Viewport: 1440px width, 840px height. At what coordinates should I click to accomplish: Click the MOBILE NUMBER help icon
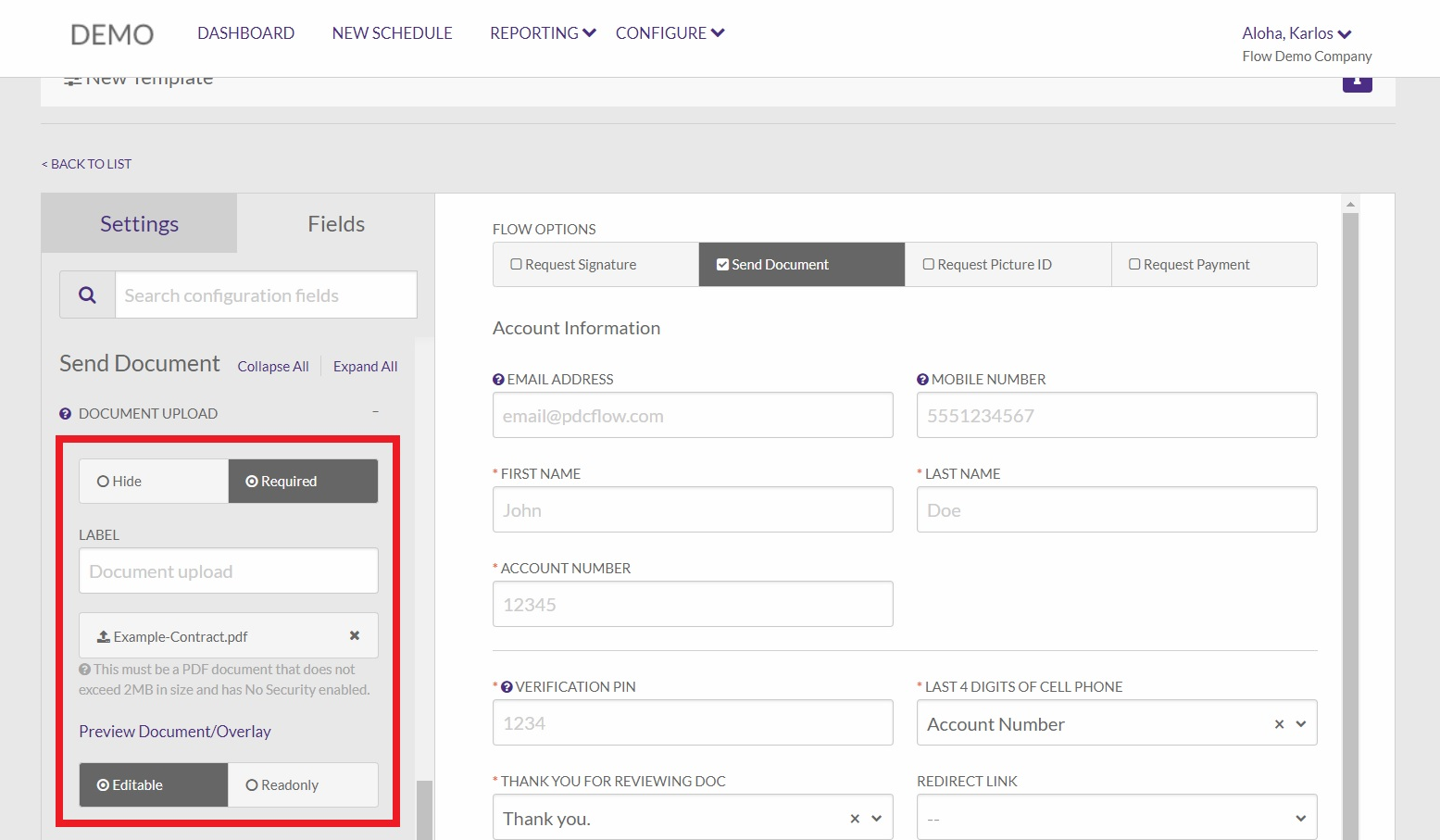[922, 380]
